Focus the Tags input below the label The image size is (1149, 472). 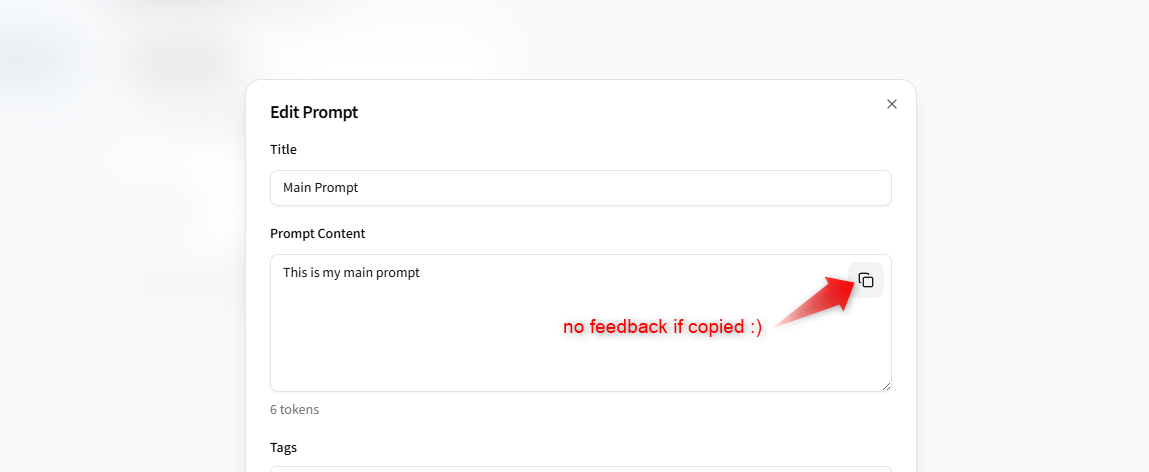[x=580, y=468]
